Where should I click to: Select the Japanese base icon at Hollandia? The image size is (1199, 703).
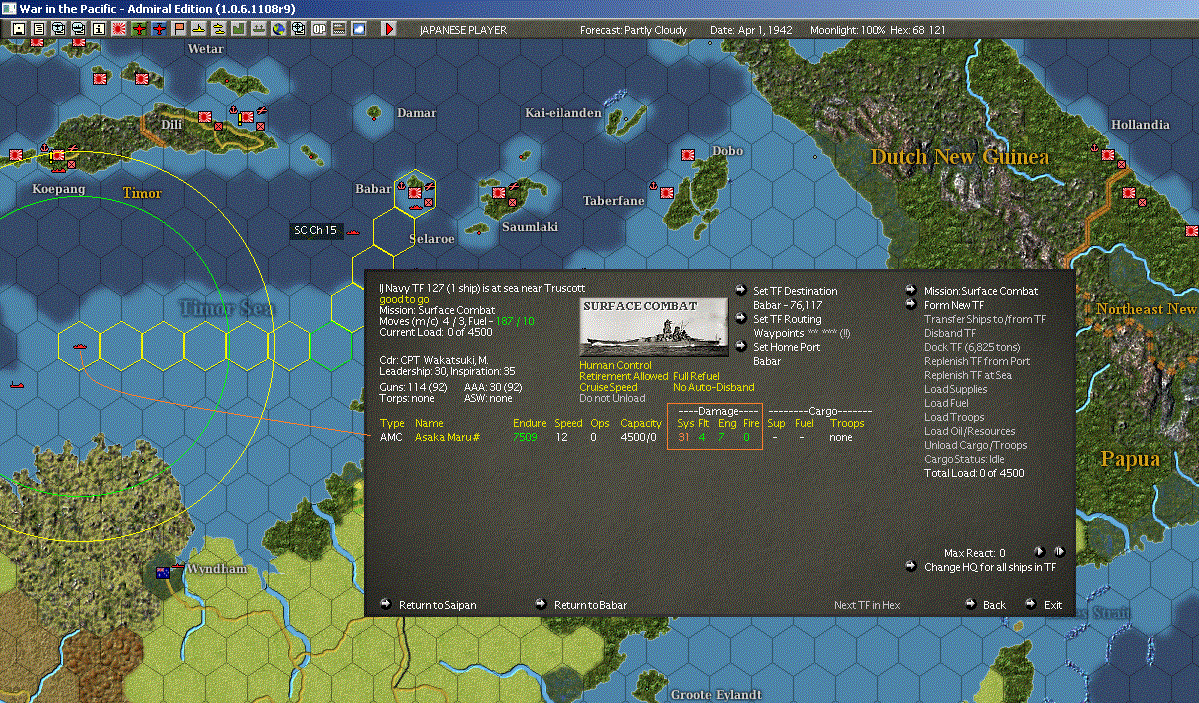point(1108,155)
